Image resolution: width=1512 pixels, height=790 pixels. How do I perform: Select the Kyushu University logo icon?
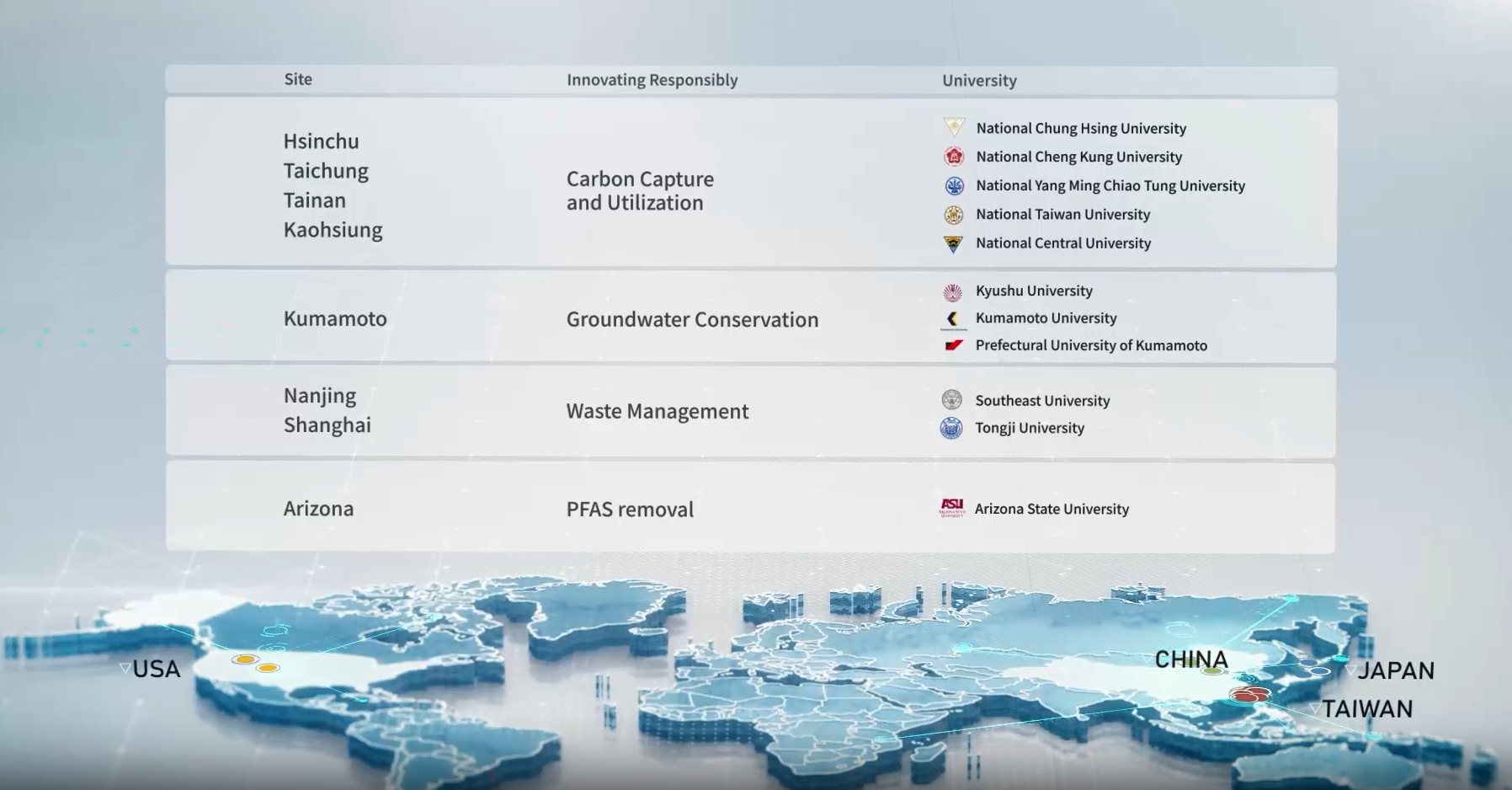[952, 291]
